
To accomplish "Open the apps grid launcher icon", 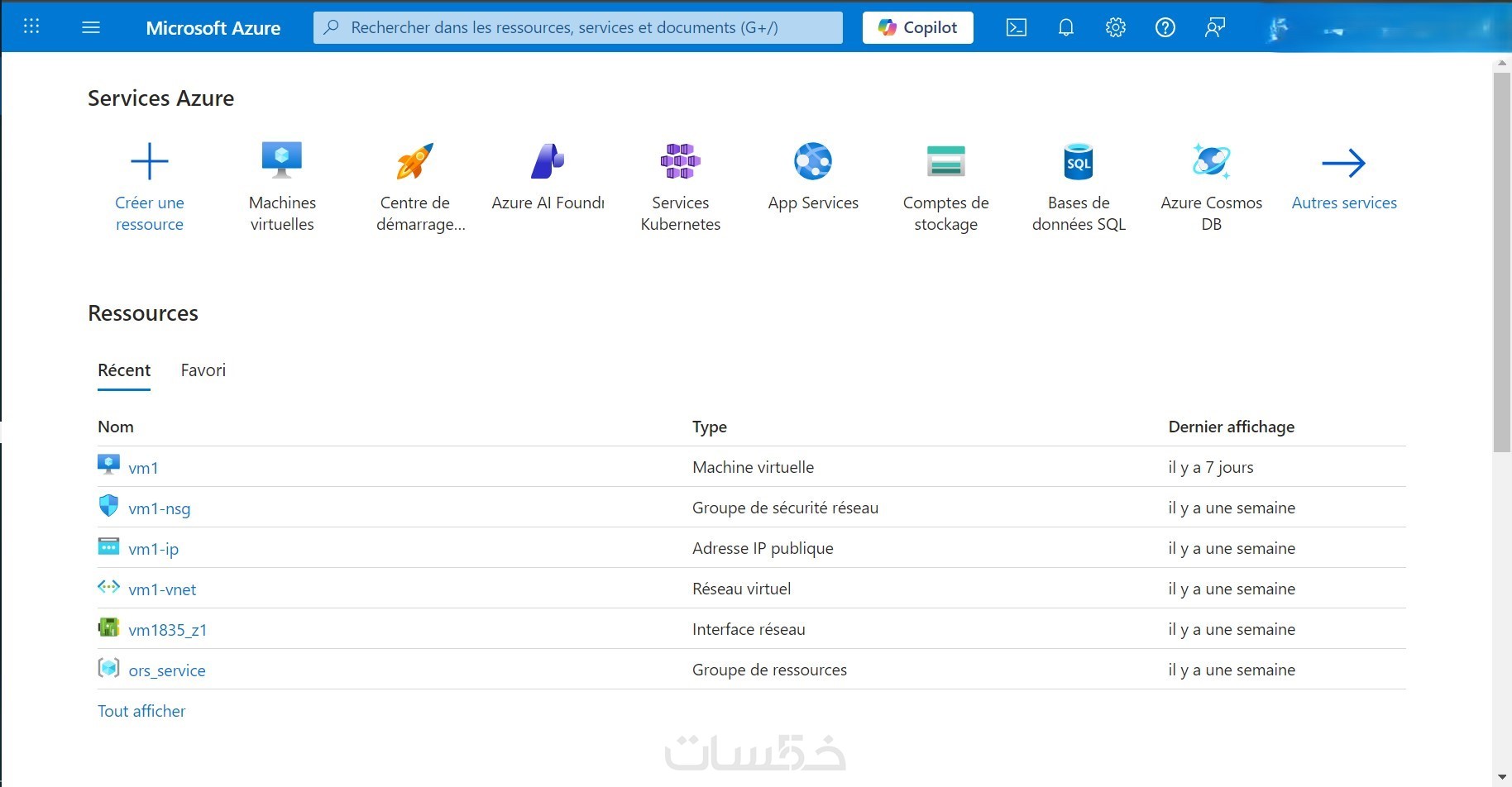I will point(31,26).
